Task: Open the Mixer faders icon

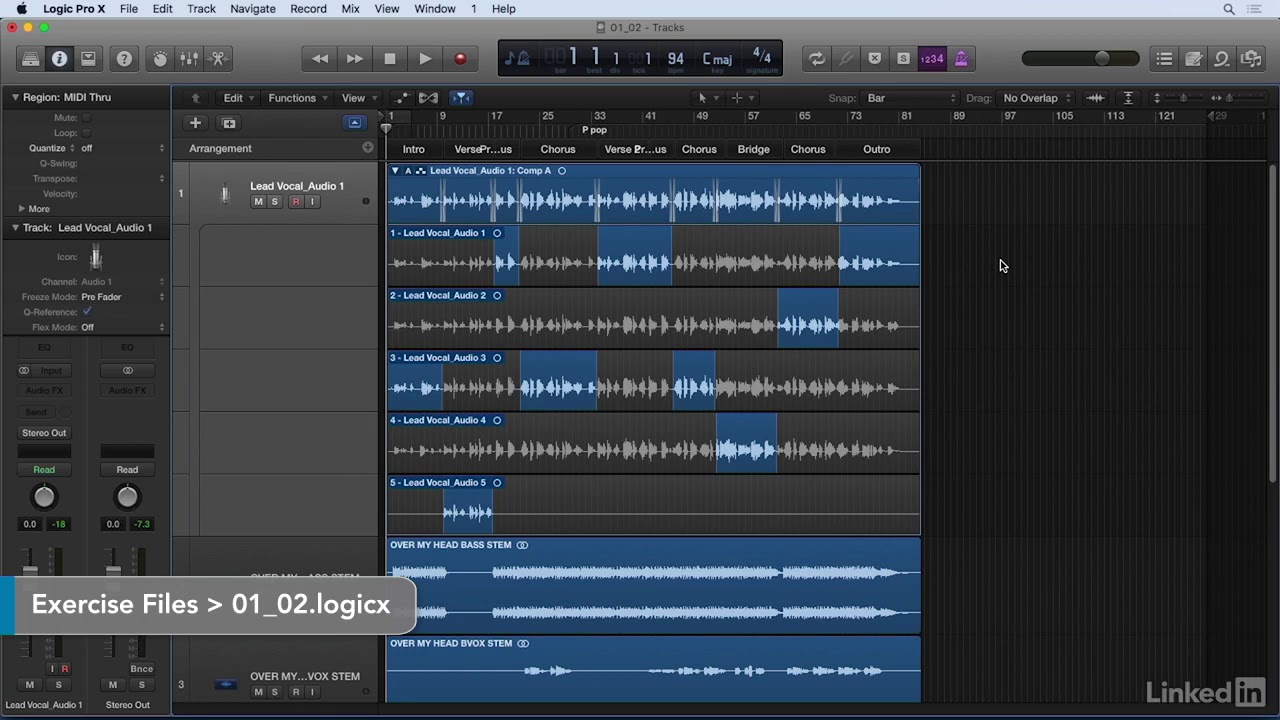Action: click(189, 59)
